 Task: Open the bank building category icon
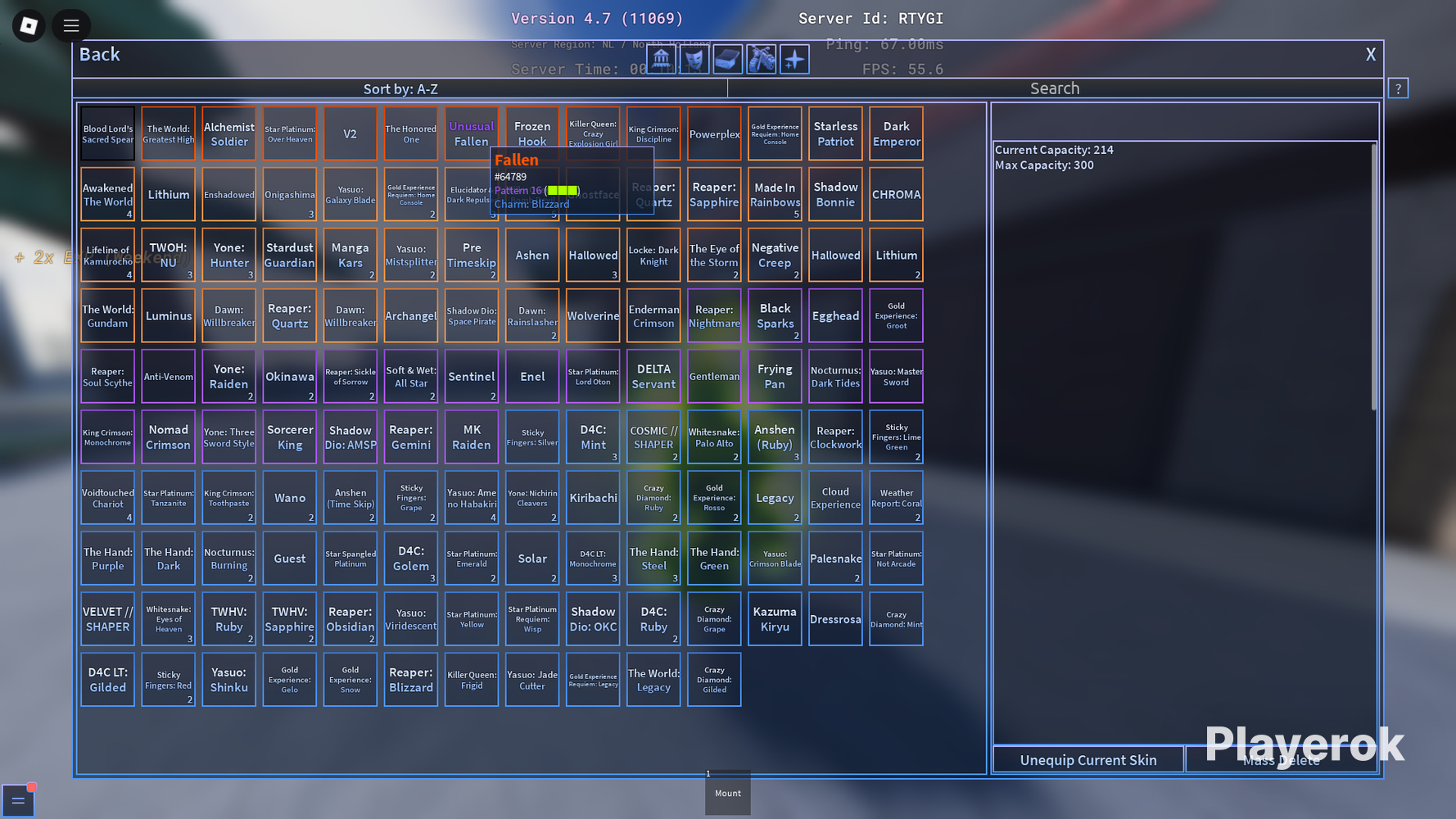coord(661,59)
